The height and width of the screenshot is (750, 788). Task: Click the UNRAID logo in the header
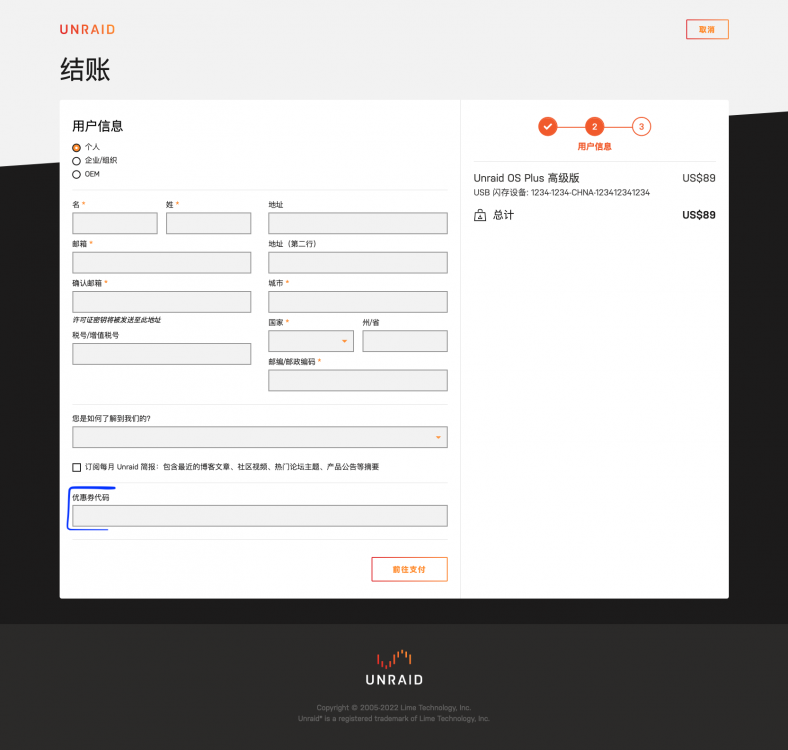point(87,30)
